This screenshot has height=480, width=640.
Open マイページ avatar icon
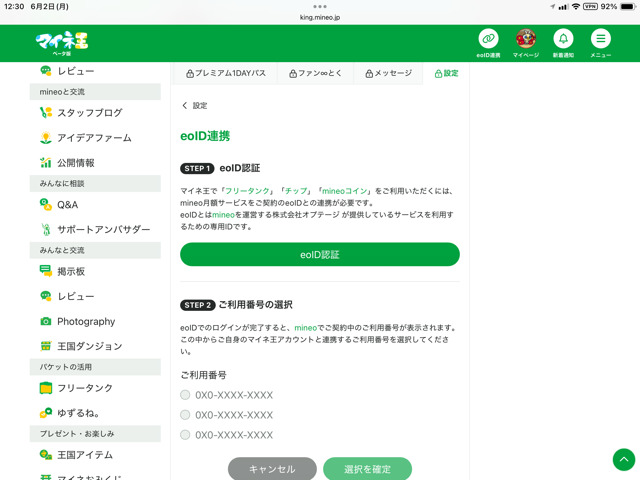[526, 39]
